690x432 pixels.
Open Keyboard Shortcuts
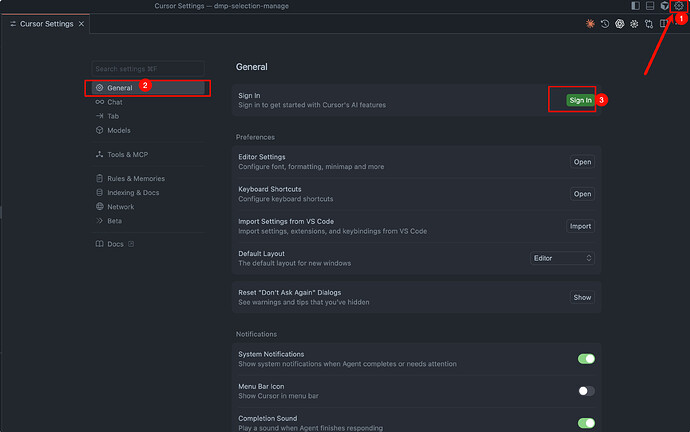(x=582, y=194)
